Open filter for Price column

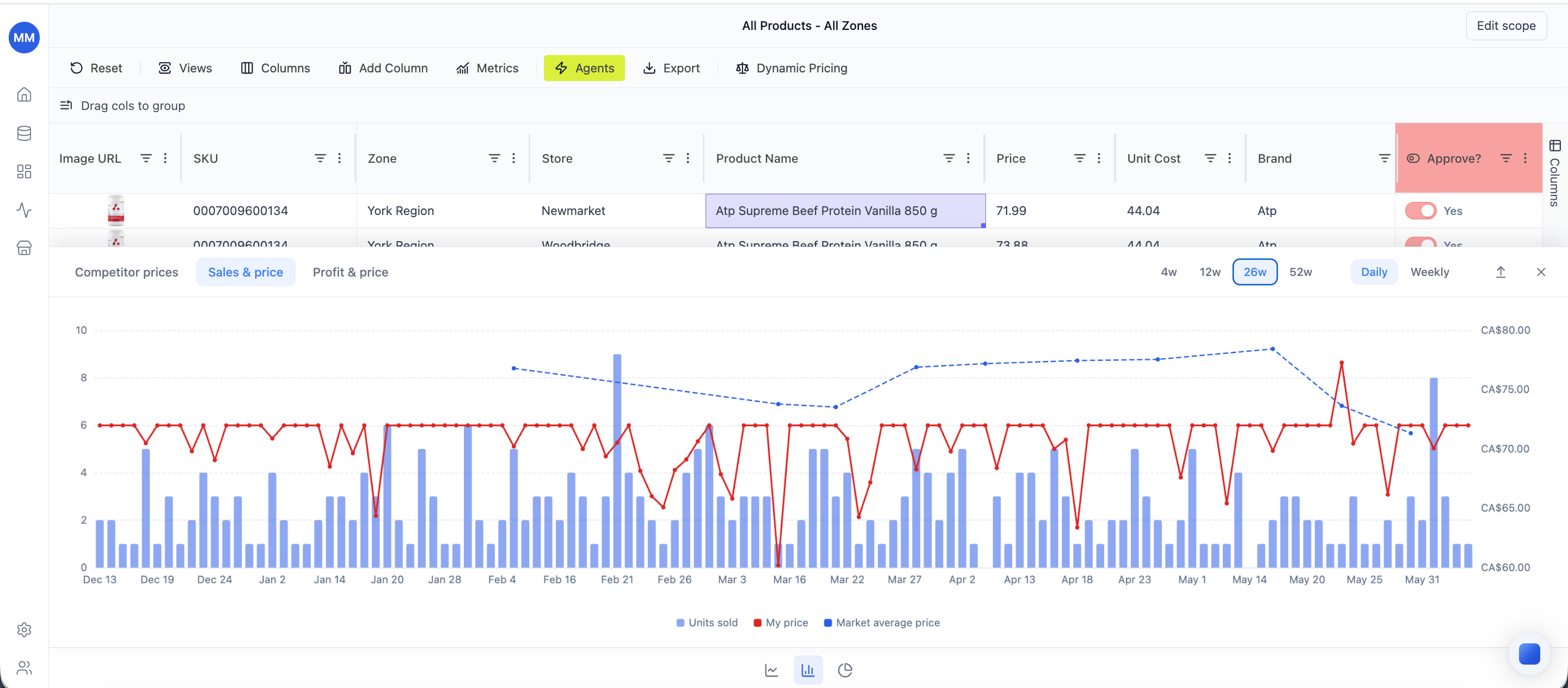point(1079,158)
